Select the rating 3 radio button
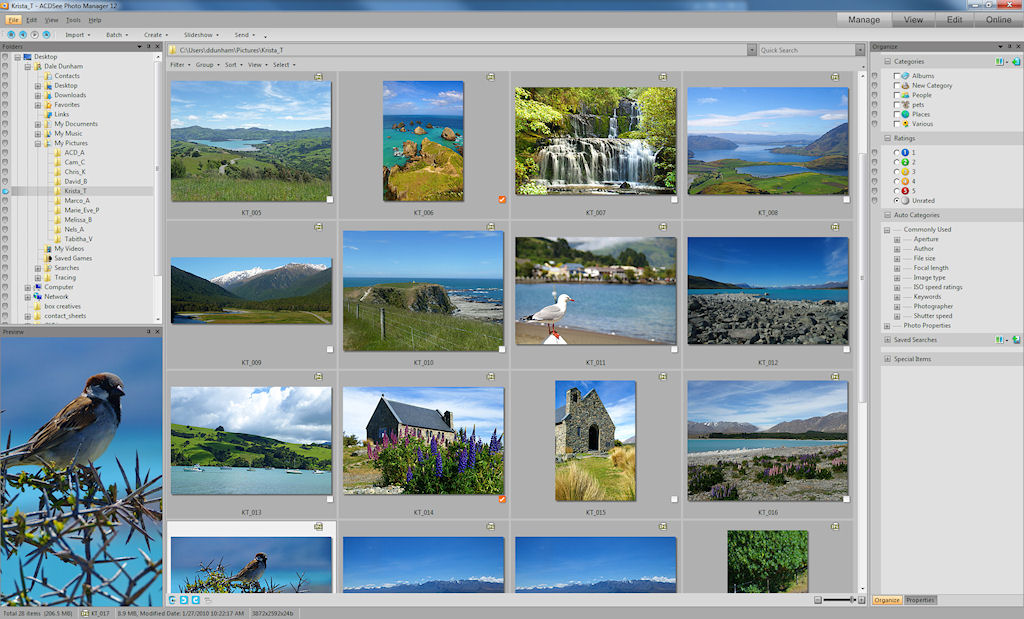Screen dimensions: 1024x619 coord(897,172)
